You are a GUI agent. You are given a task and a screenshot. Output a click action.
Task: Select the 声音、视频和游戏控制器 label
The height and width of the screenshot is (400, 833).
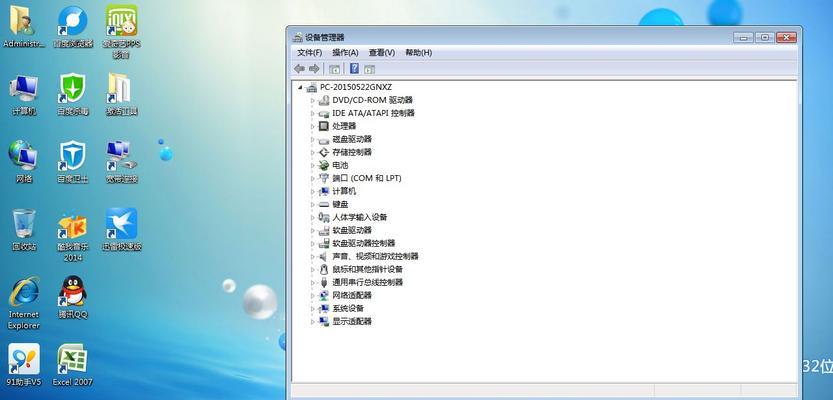click(376, 256)
